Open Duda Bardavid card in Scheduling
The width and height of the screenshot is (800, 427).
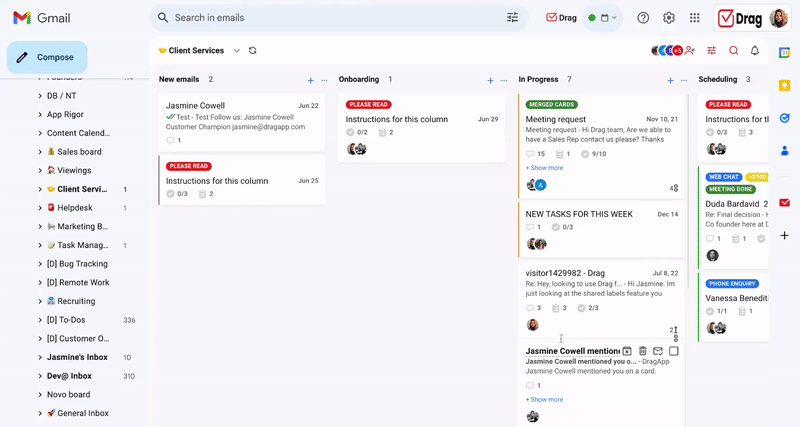[x=734, y=217]
